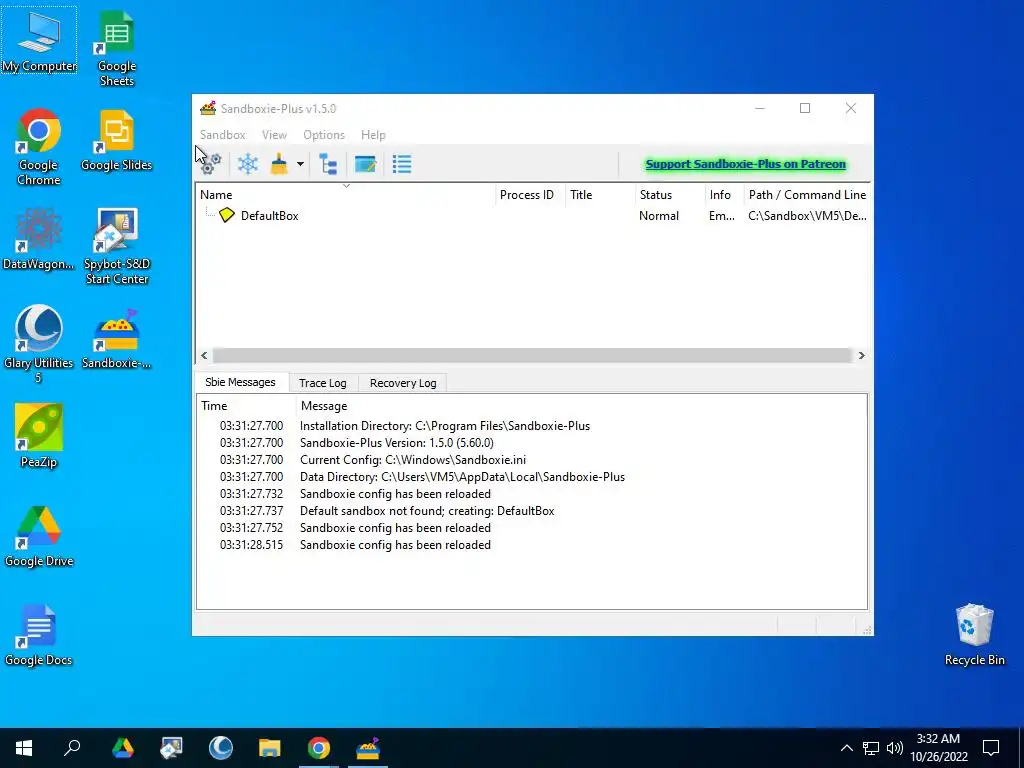This screenshot has height=768, width=1024.
Task: Click the horizontal scrollbar right arrow
Action: (861, 355)
